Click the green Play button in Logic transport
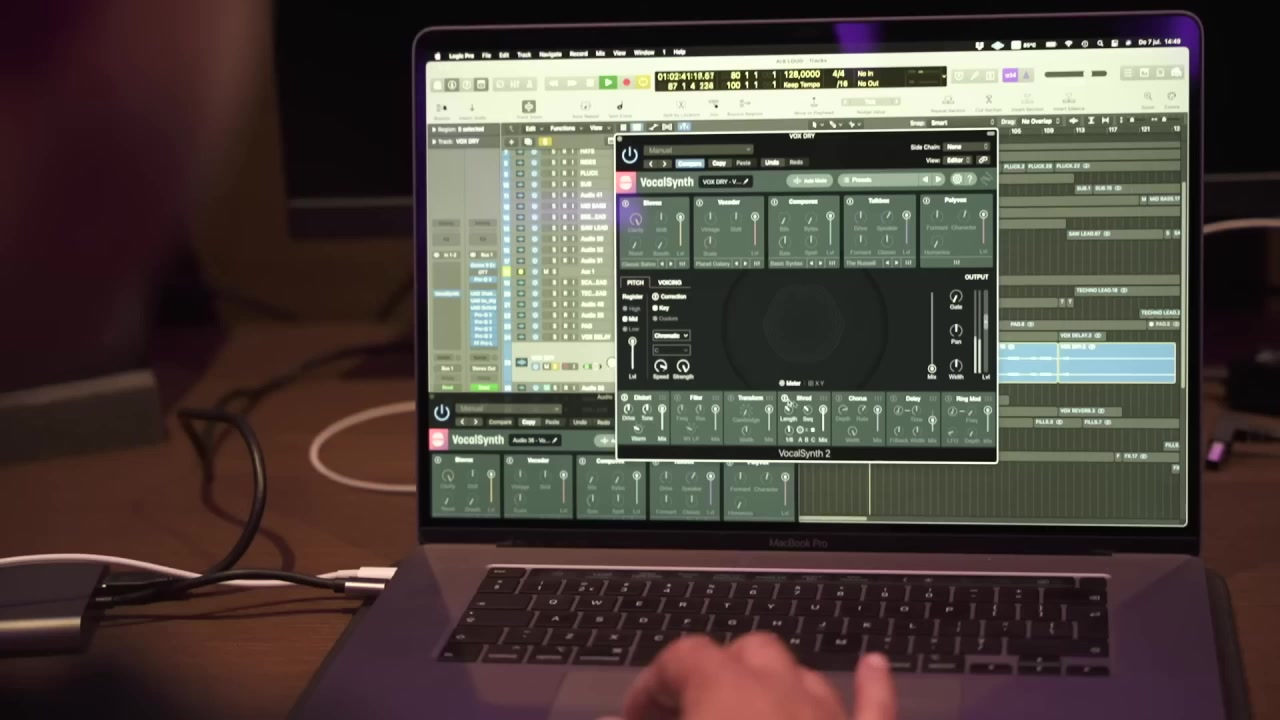 (x=607, y=82)
